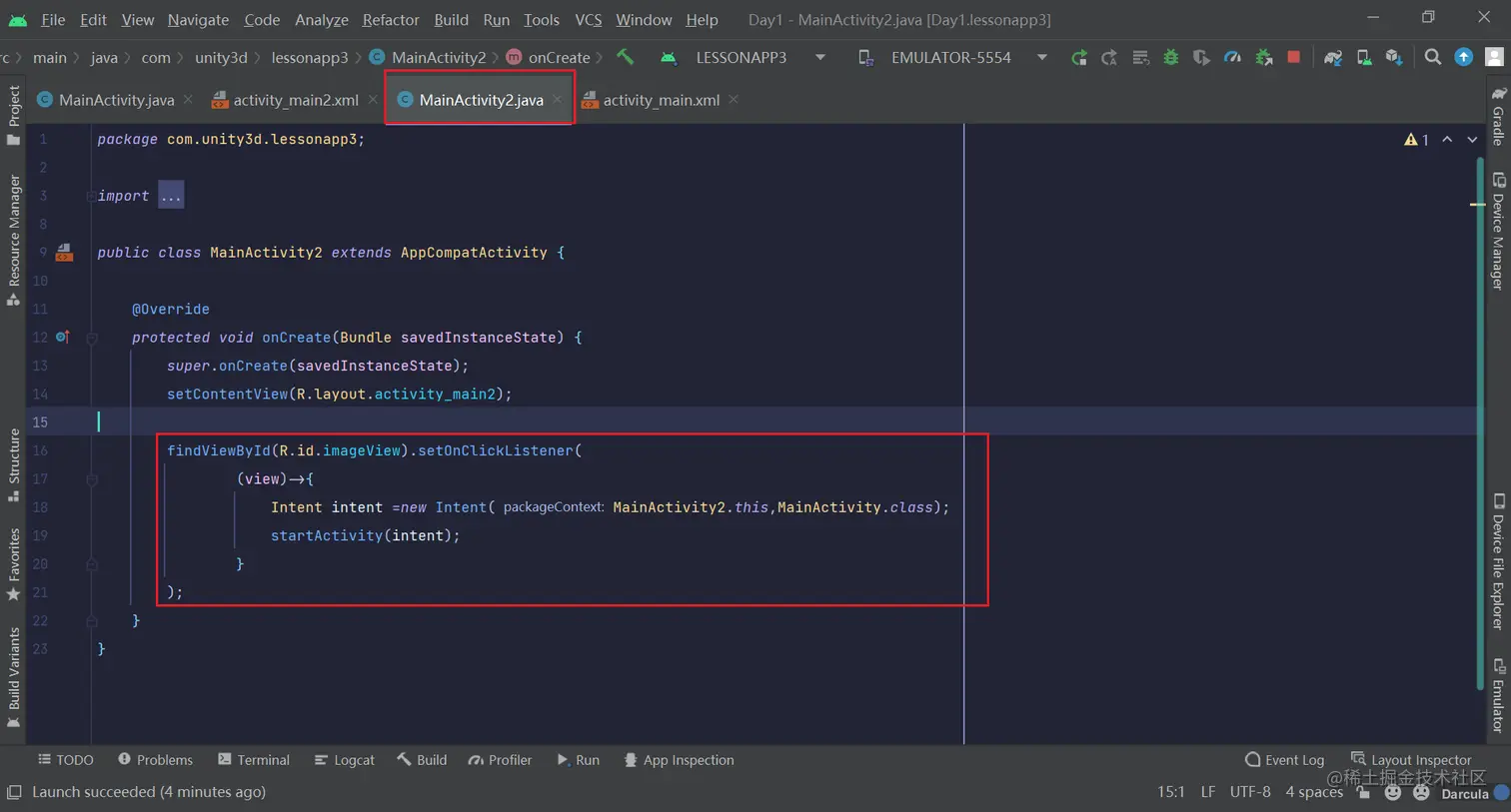Click Apply Code Changes icon
The width and height of the screenshot is (1511, 812).
click(1109, 58)
